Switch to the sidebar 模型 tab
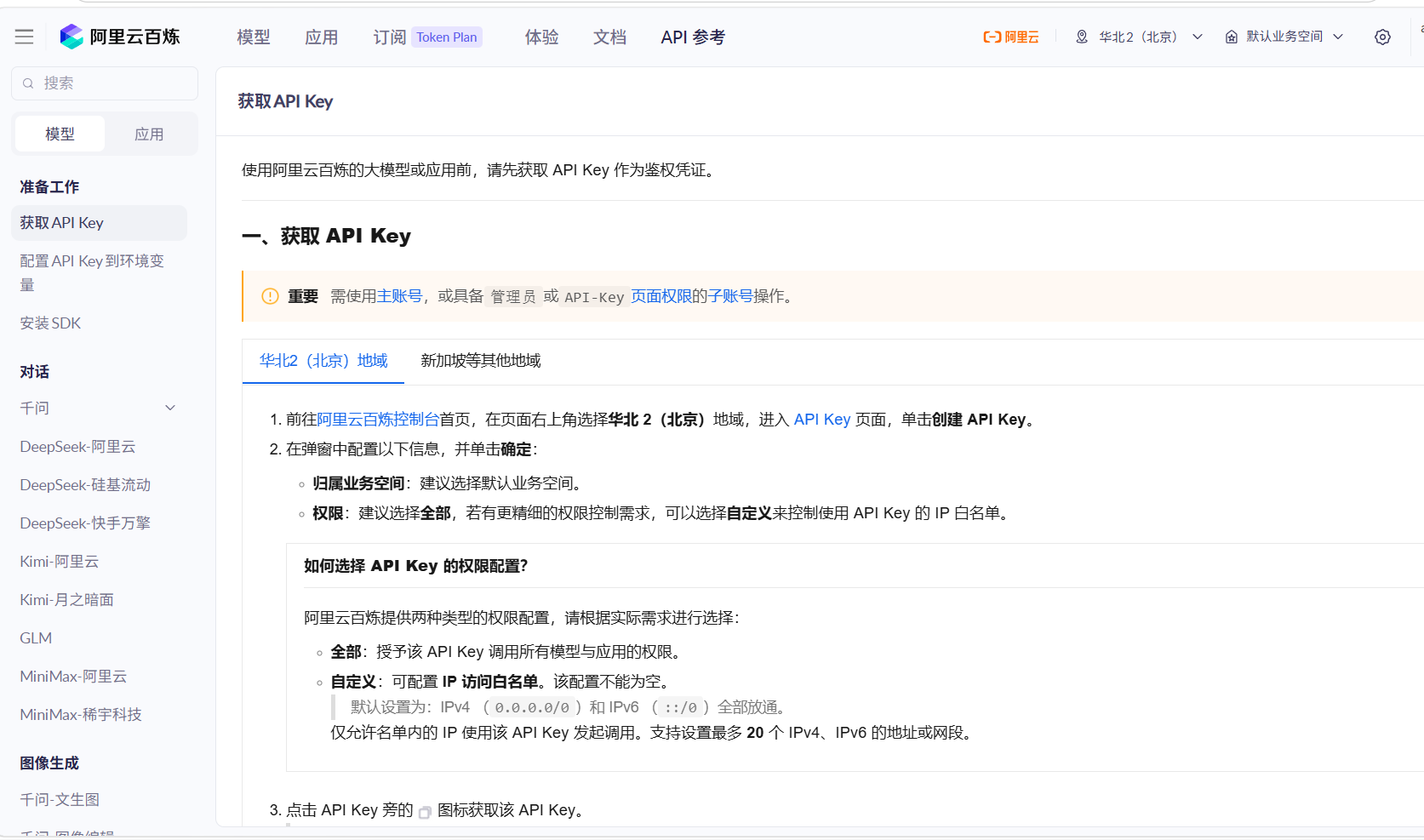Screen dimensions: 1424x840 (60, 134)
